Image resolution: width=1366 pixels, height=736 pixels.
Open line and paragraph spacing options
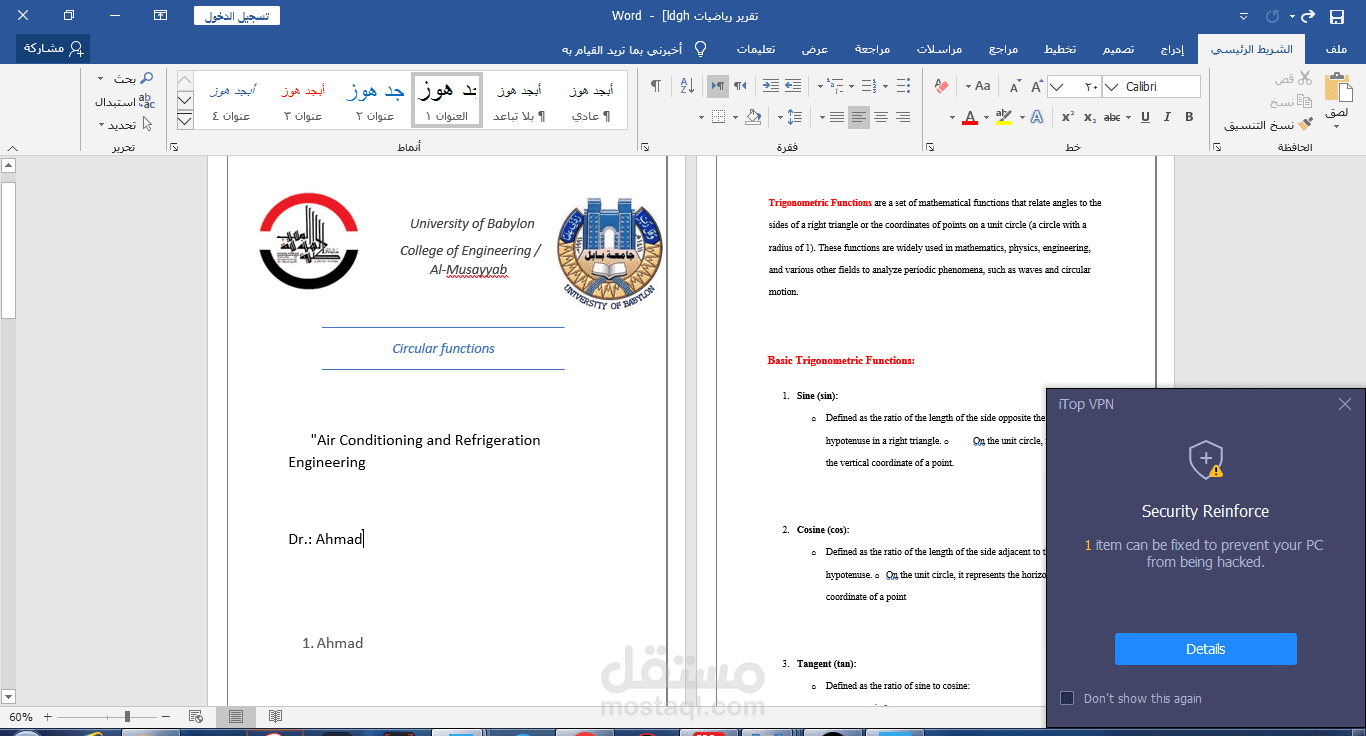[795, 117]
